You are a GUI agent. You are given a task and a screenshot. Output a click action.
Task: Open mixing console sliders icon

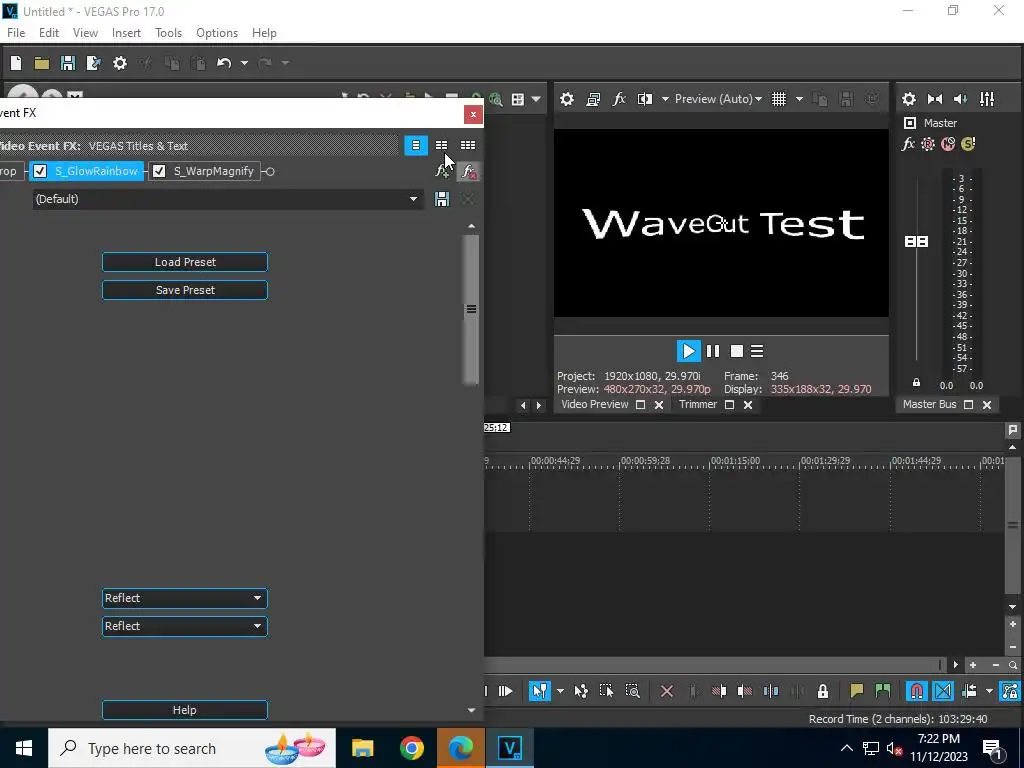[987, 99]
